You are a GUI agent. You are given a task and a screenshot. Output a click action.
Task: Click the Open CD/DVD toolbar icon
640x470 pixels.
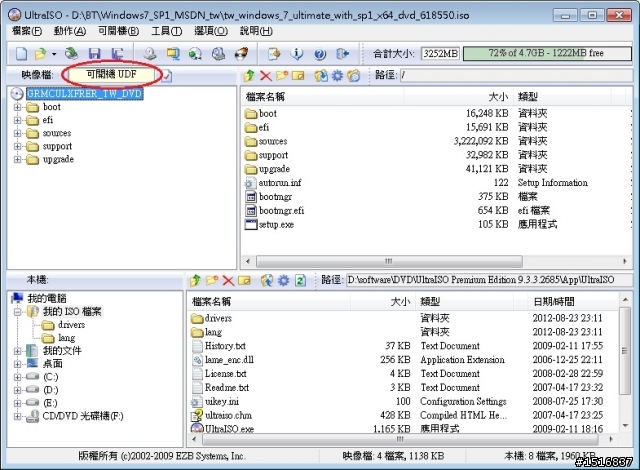(x=71, y=53)
